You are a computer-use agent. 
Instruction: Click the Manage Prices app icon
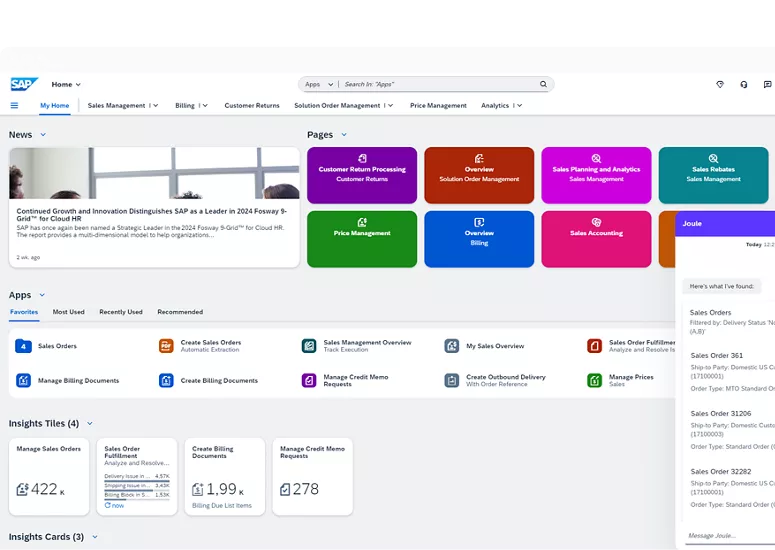594,381
